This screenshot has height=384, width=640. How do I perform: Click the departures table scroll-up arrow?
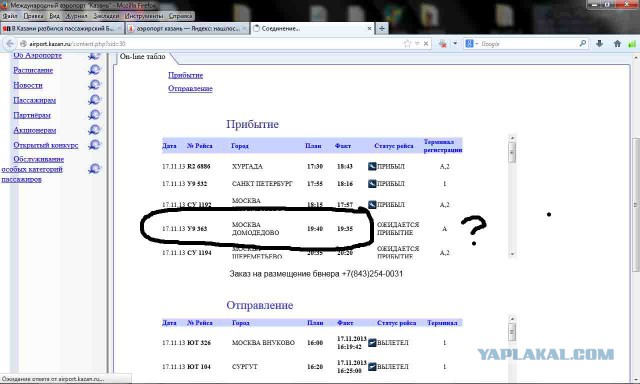(x=512, y=319)
